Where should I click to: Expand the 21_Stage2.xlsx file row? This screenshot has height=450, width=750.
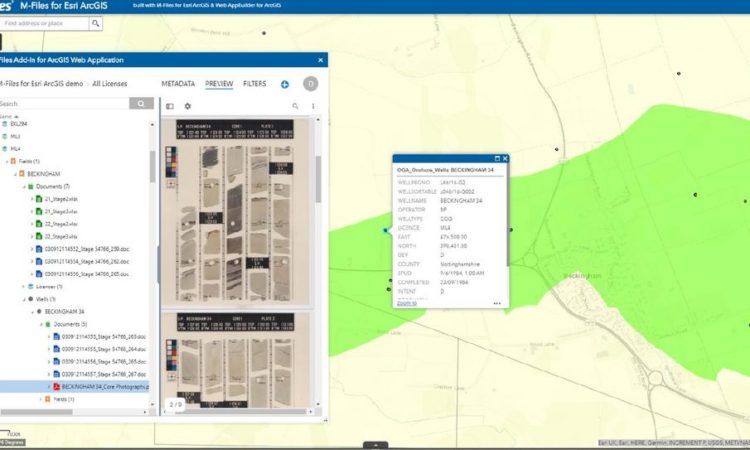[x=32, y=199]
